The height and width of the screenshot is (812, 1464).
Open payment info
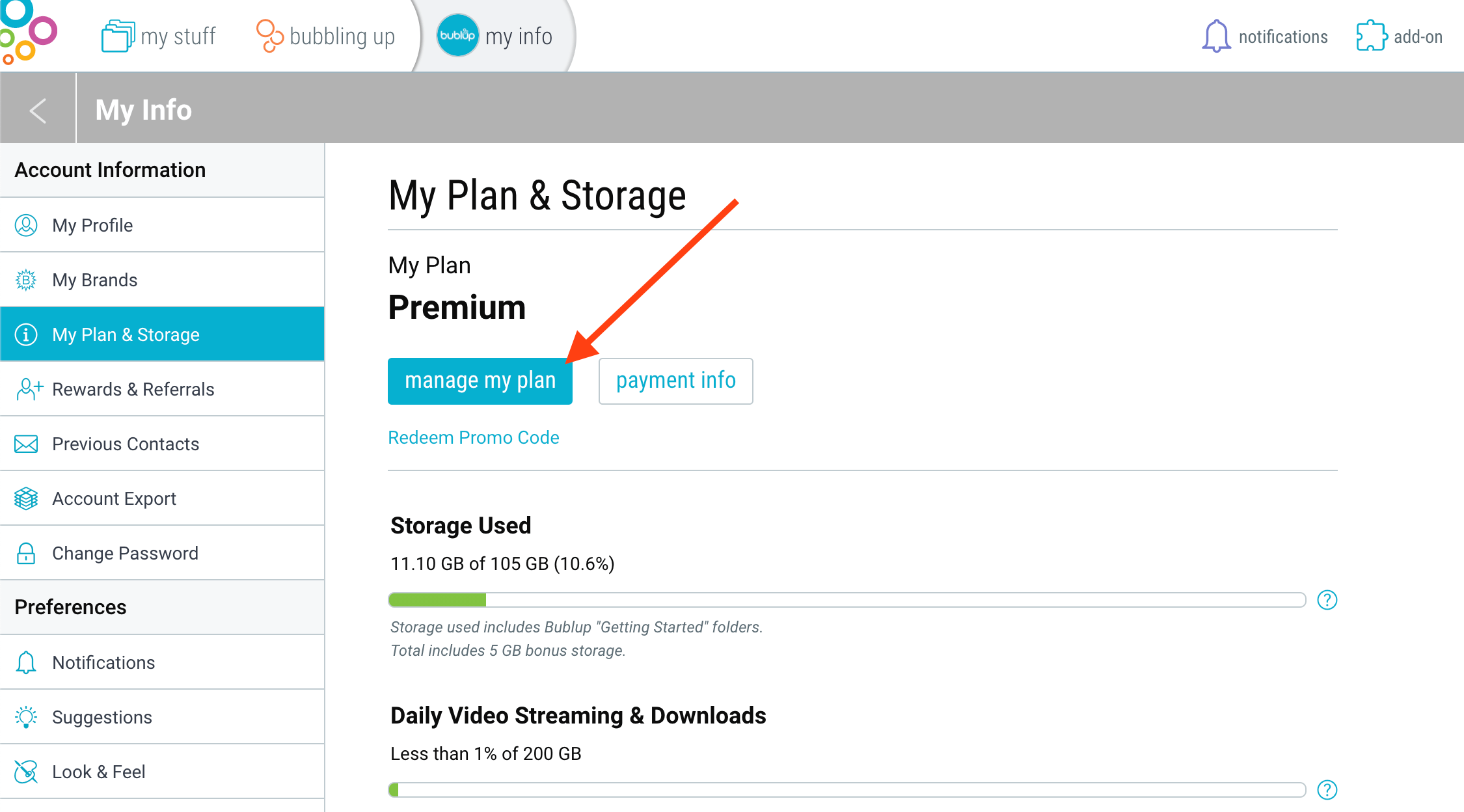(x=675, y=381)
